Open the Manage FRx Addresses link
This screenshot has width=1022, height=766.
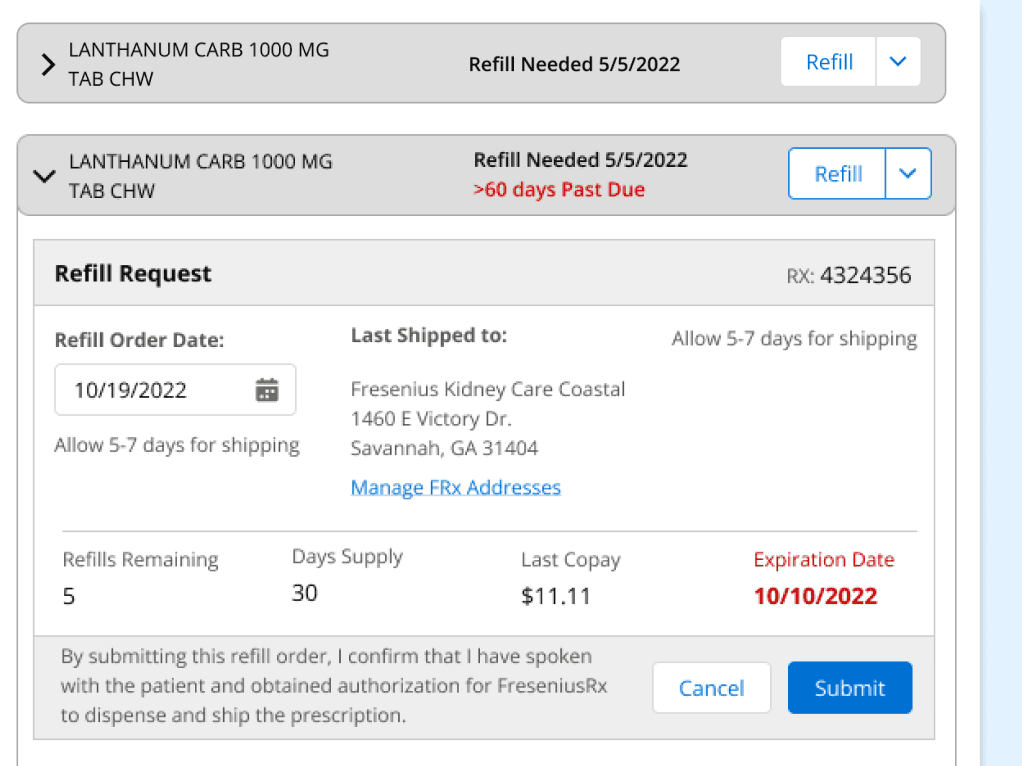[455, 487]
